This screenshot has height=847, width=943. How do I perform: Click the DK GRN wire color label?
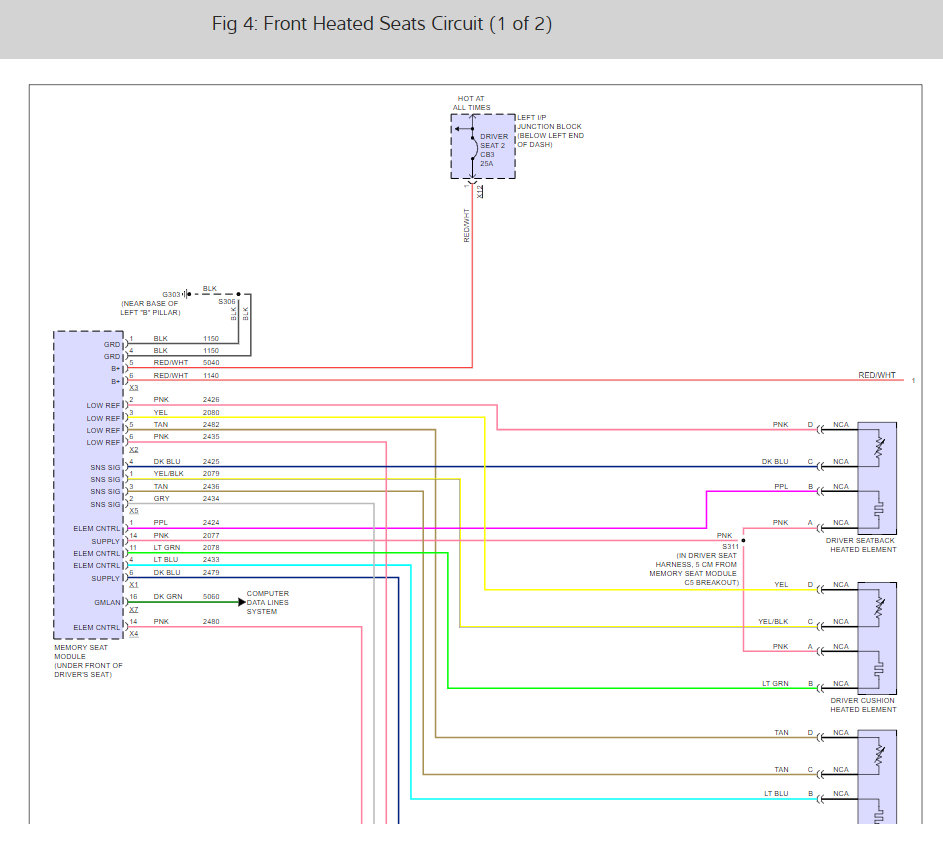coord(168,597)
